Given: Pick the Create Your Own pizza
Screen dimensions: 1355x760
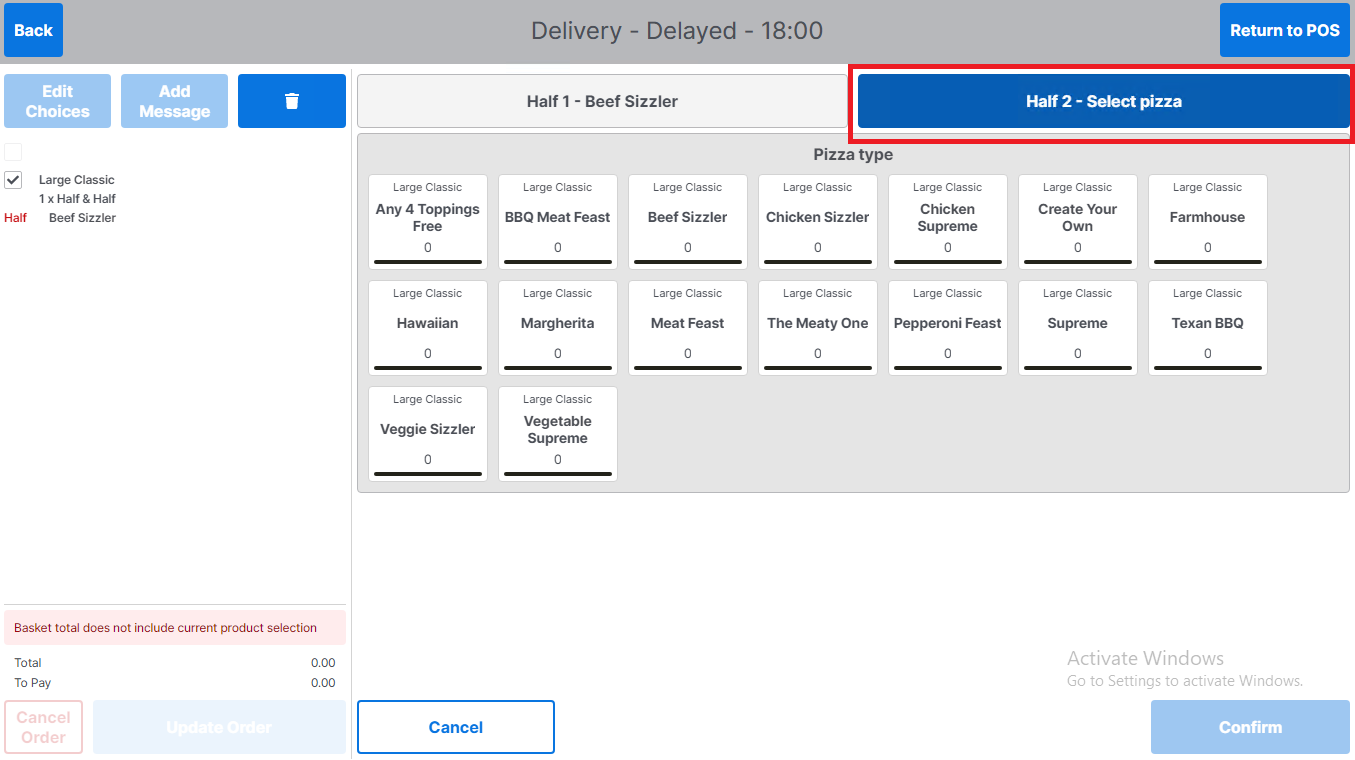Looking at the screenshot, I should point(1077,222).
